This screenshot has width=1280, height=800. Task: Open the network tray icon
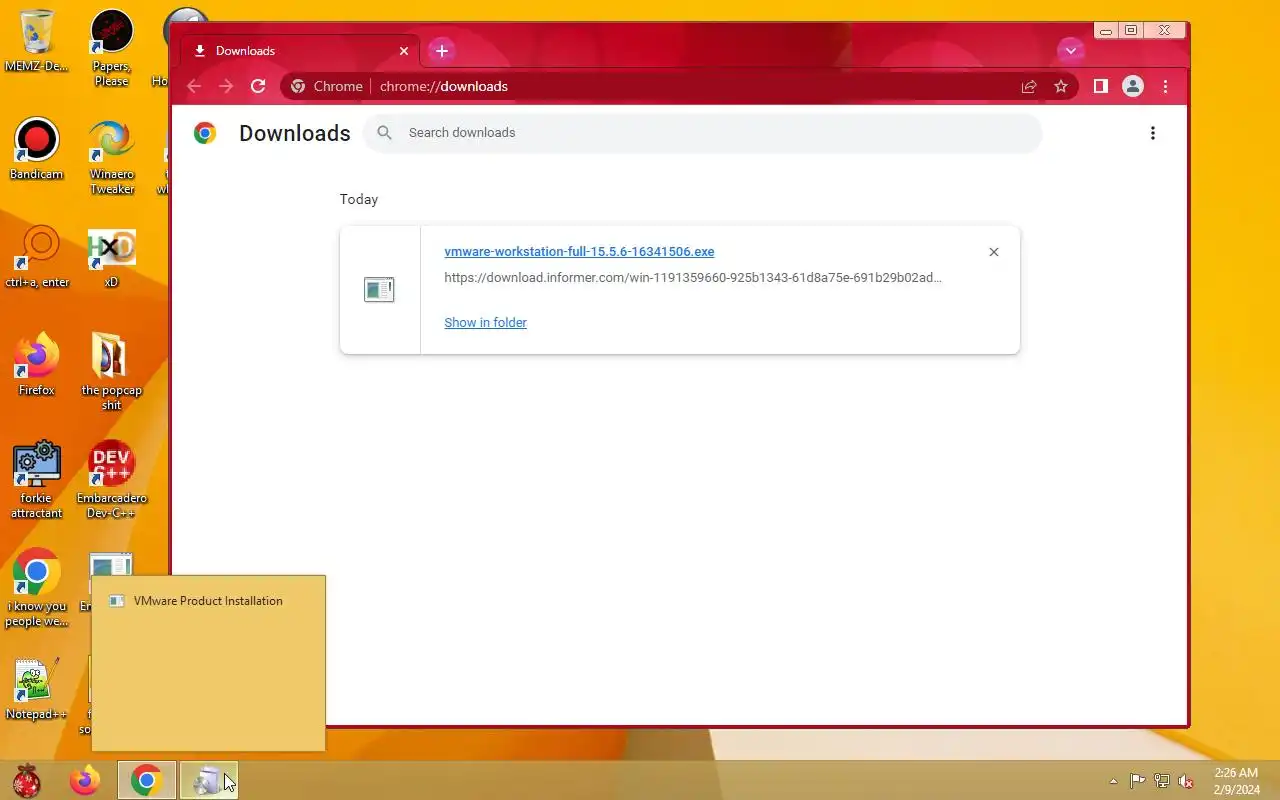pyautogui.click(x=1162, y=781)
